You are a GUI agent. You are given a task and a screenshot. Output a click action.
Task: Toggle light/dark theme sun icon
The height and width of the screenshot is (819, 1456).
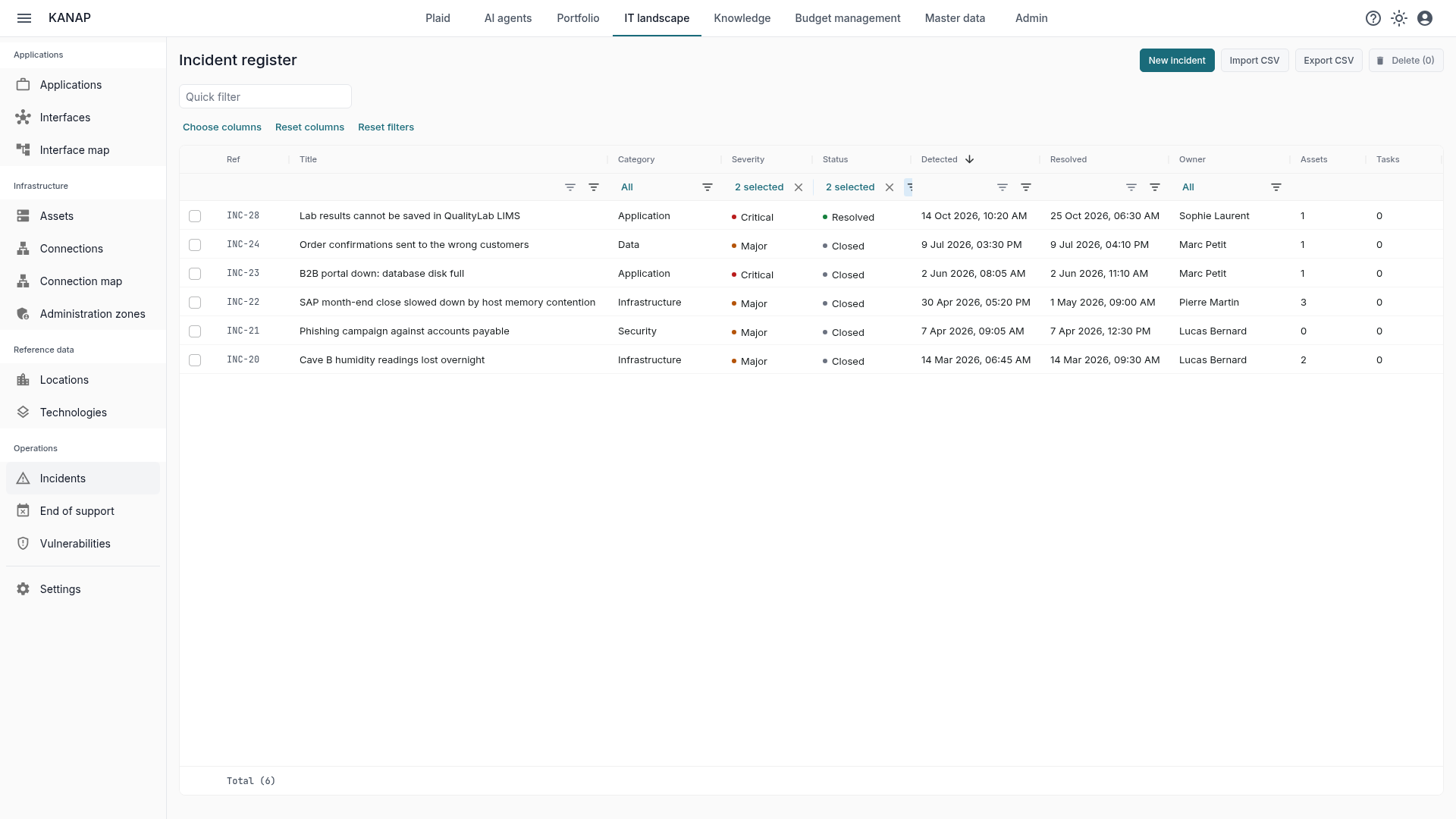pyautogui.click(x=1399, y=18)
